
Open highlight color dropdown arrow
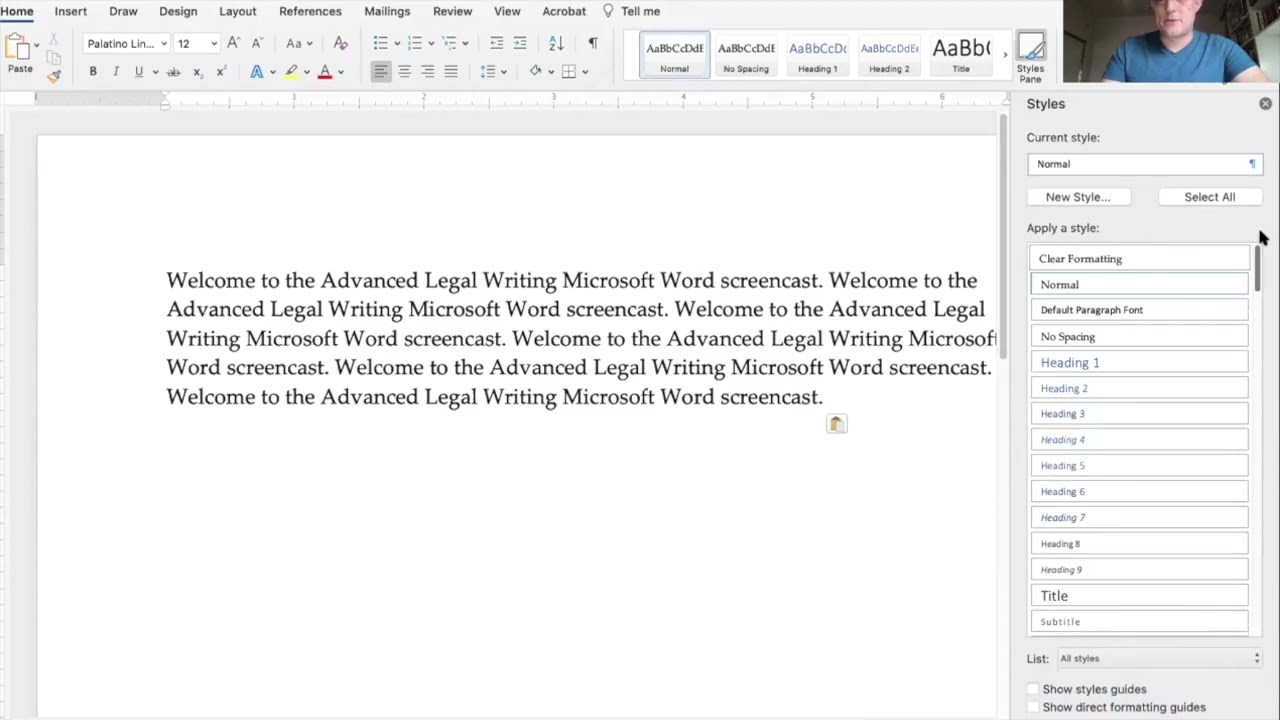click(307, 72)
